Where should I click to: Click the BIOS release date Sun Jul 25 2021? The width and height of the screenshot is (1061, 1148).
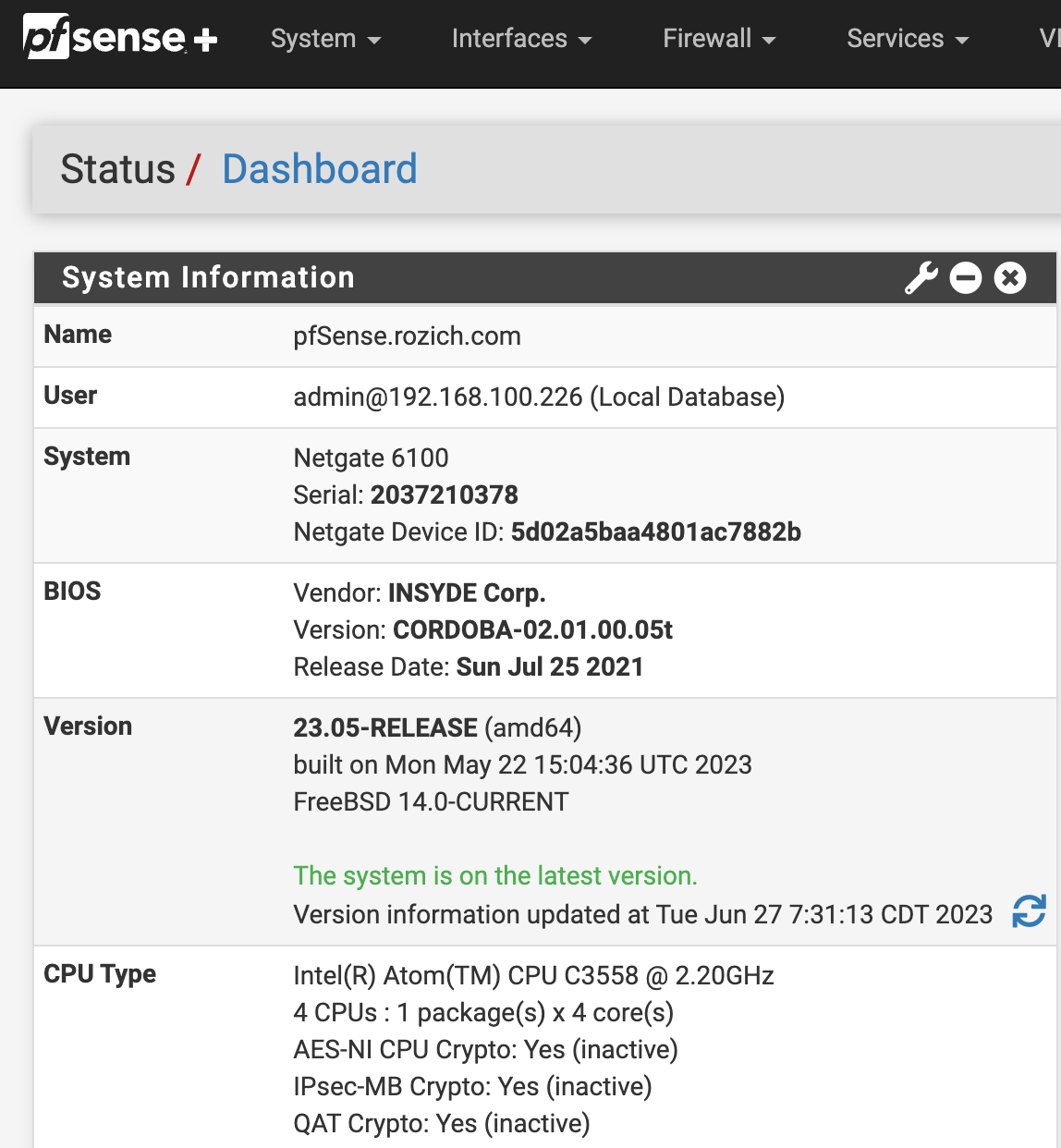[x=550, y=666]
